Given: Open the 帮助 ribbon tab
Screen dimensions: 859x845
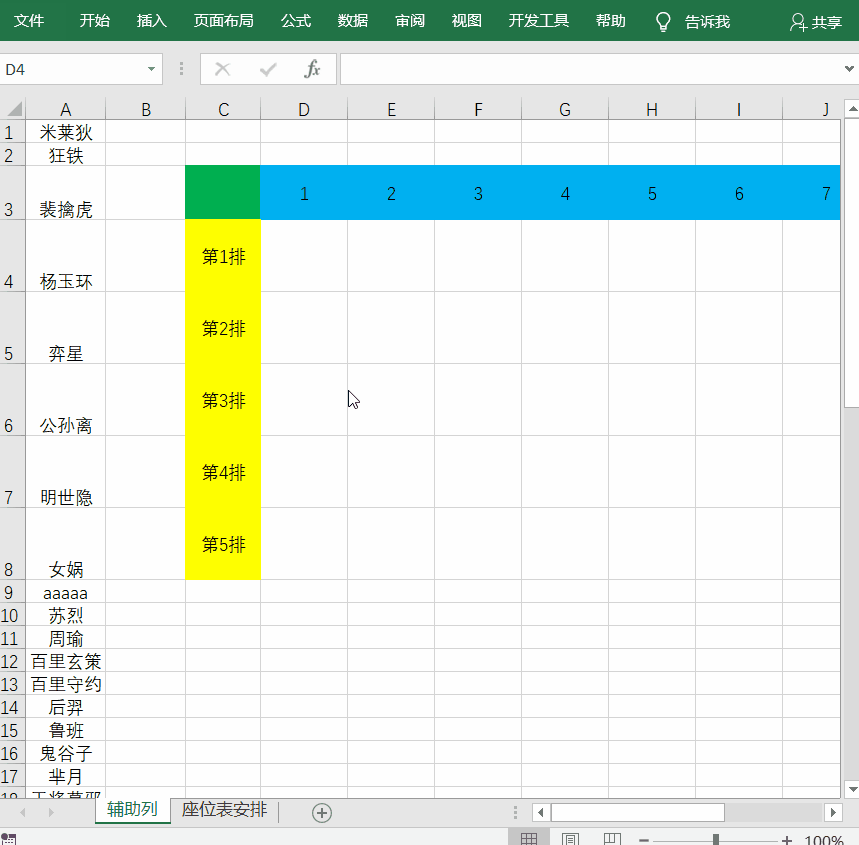Looking at the screenshot, I should pyautogui.click(x=610, y=21).
